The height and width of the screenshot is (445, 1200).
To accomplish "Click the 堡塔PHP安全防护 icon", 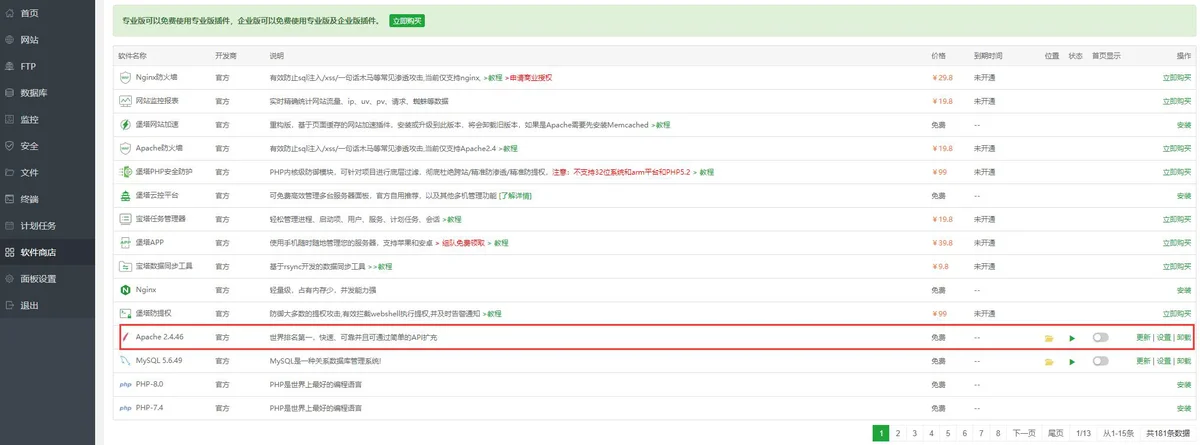I will pos(126,172).
